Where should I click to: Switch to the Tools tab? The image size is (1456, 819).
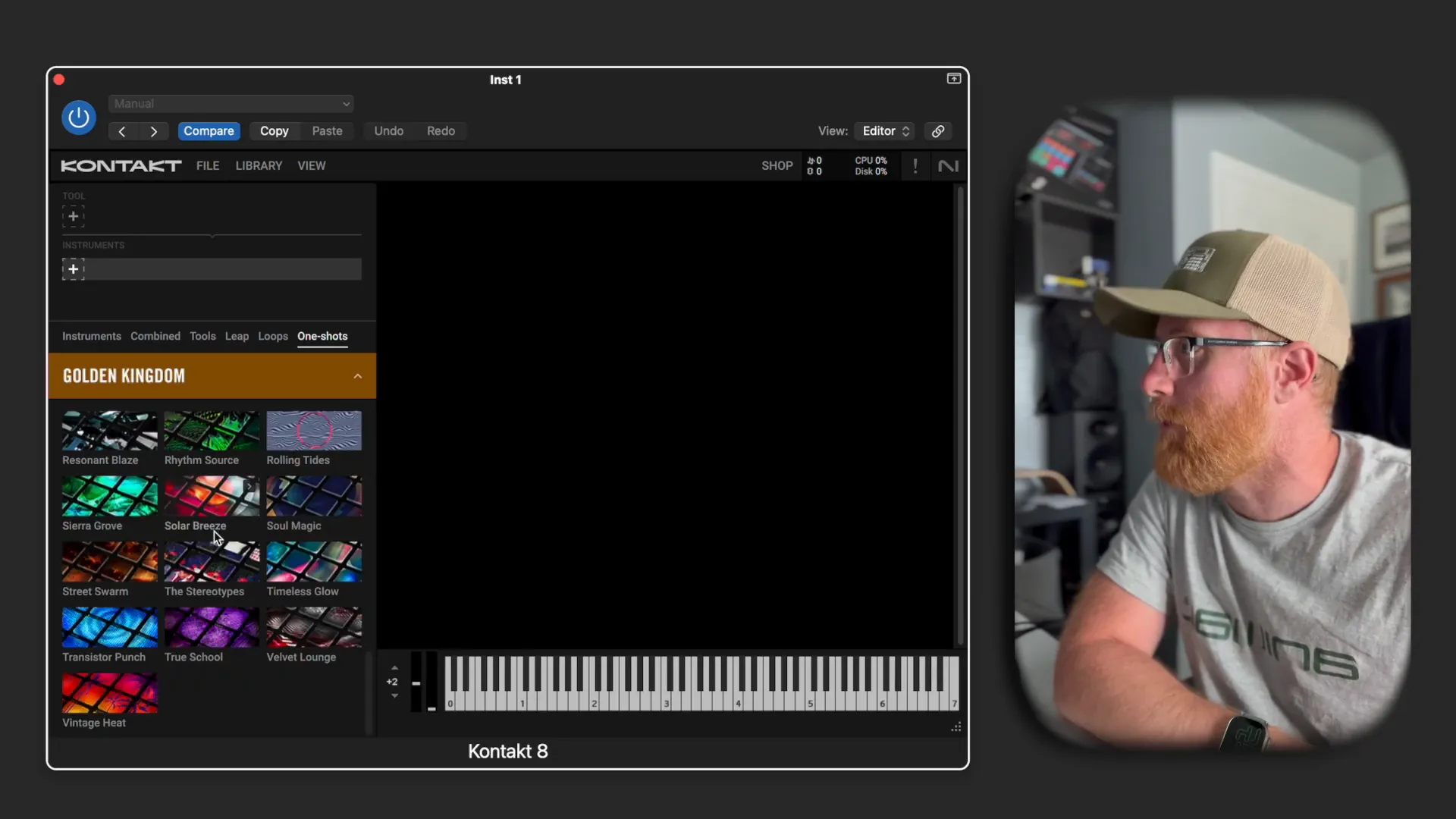pyautogui.click(x=202, y=336)
